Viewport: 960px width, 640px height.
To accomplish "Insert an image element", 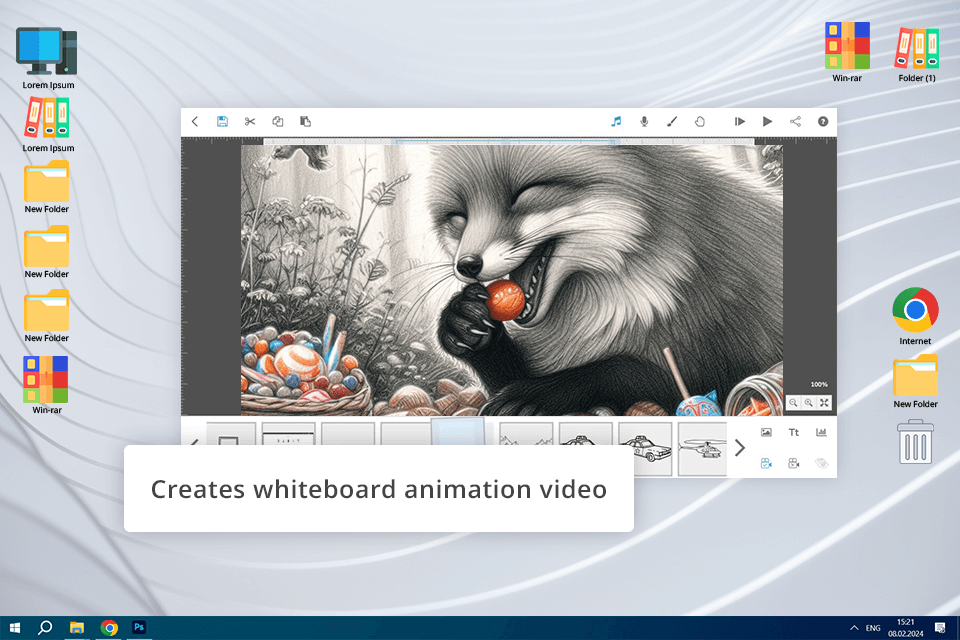I will [766, 432].
